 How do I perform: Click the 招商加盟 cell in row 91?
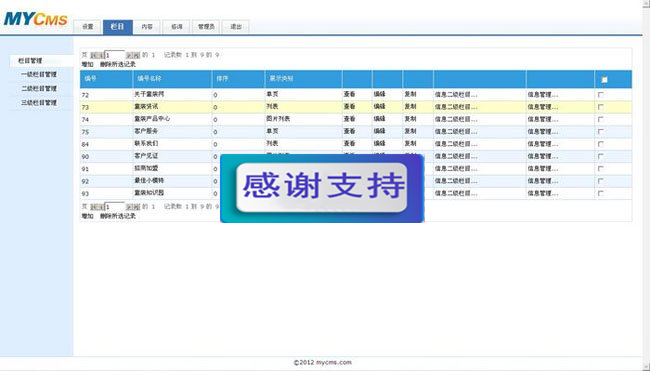(146, 169)
